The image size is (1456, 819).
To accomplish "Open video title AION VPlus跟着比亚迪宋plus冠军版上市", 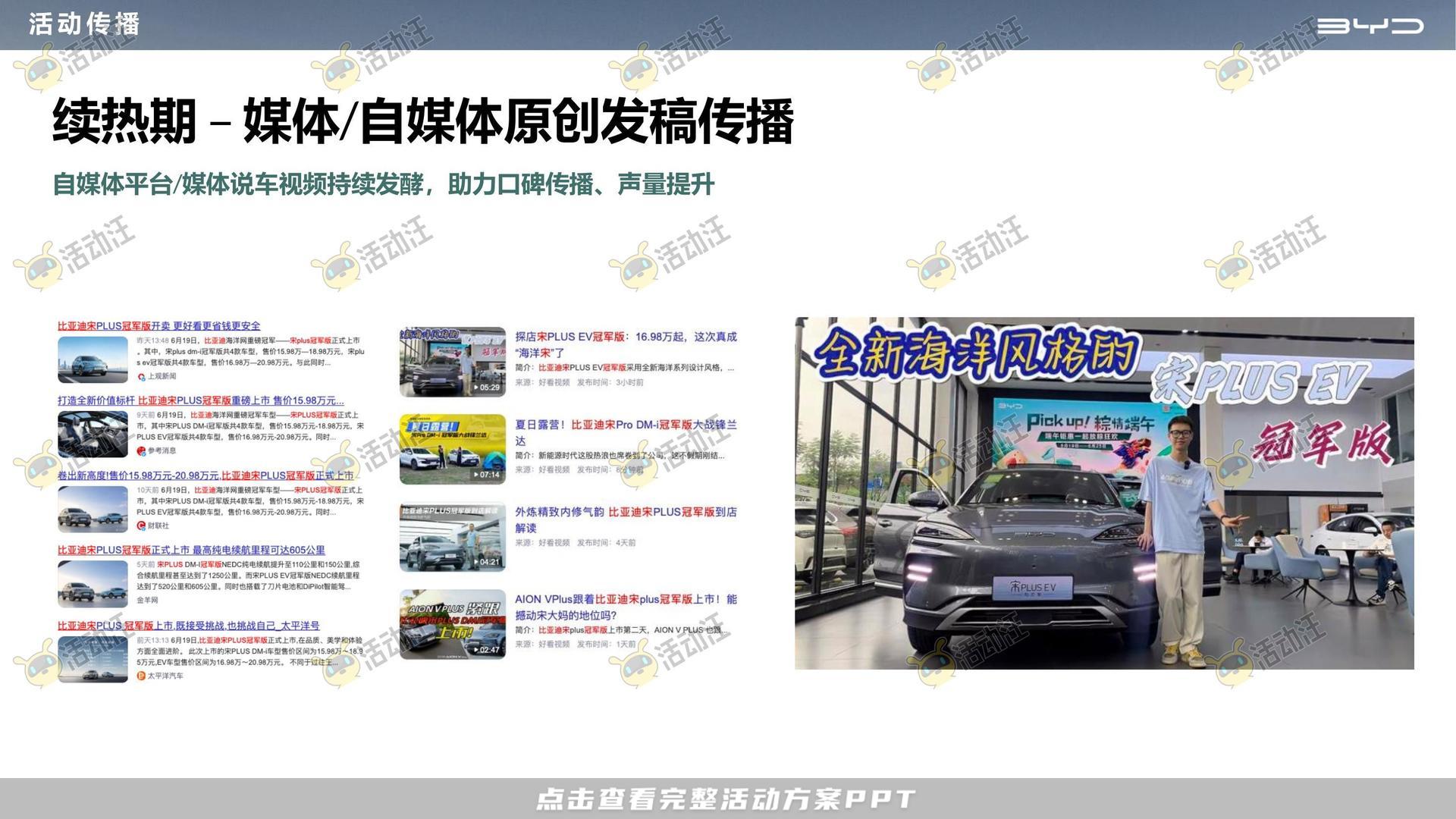I will (x=626, y=607).
